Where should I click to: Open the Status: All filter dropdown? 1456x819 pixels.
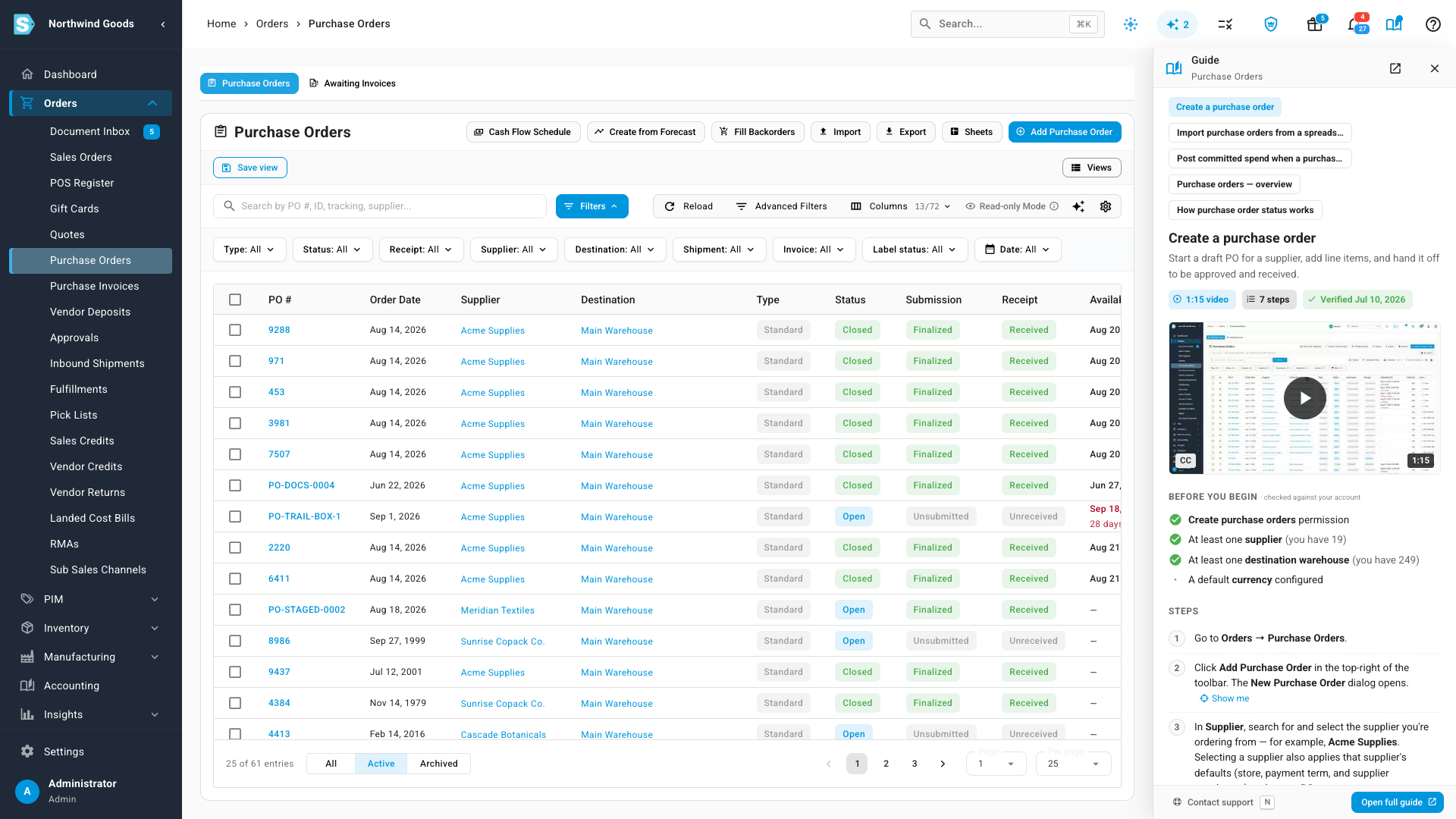tap(332, 249)
